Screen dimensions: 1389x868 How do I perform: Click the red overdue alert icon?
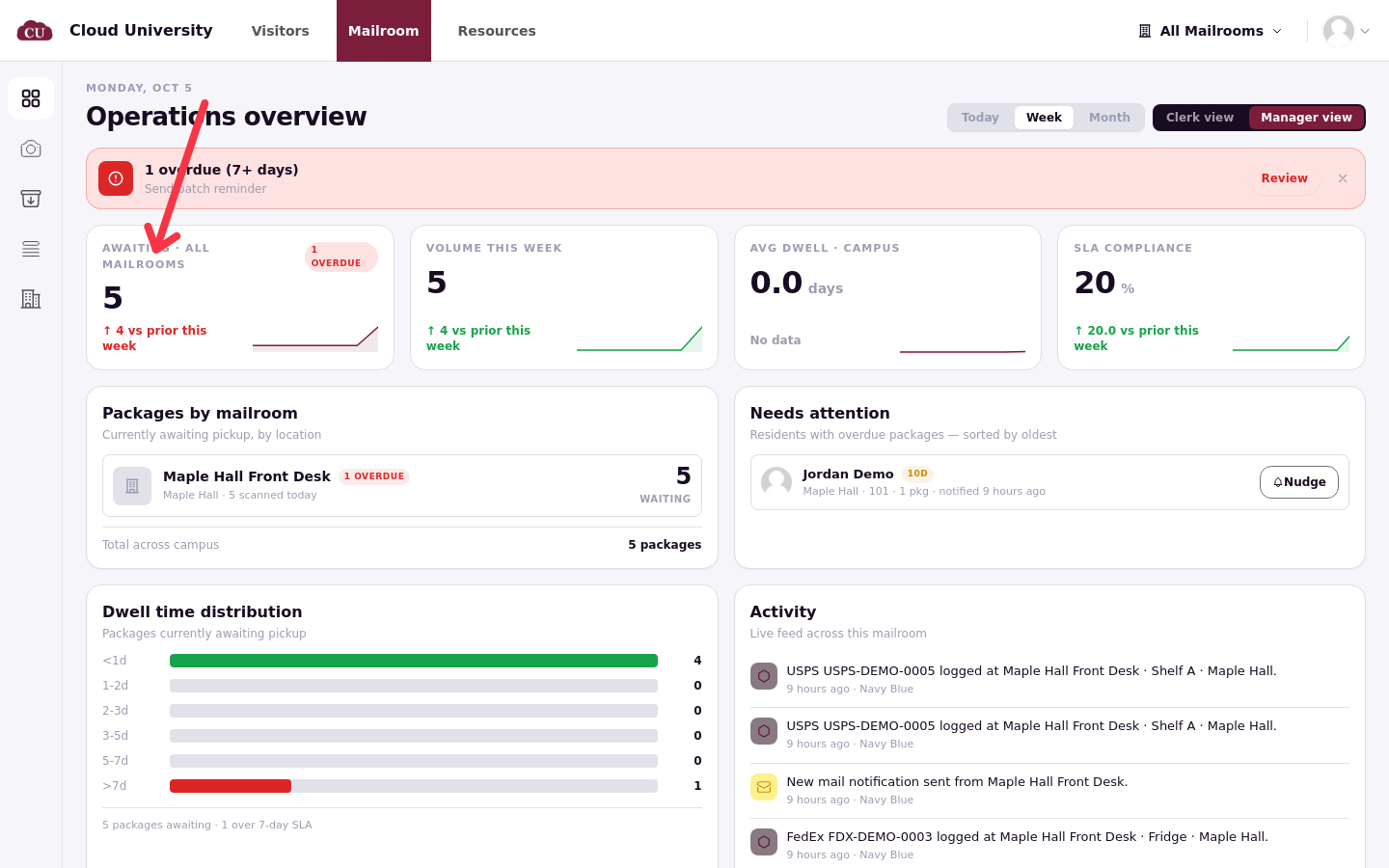click(116, 178)
